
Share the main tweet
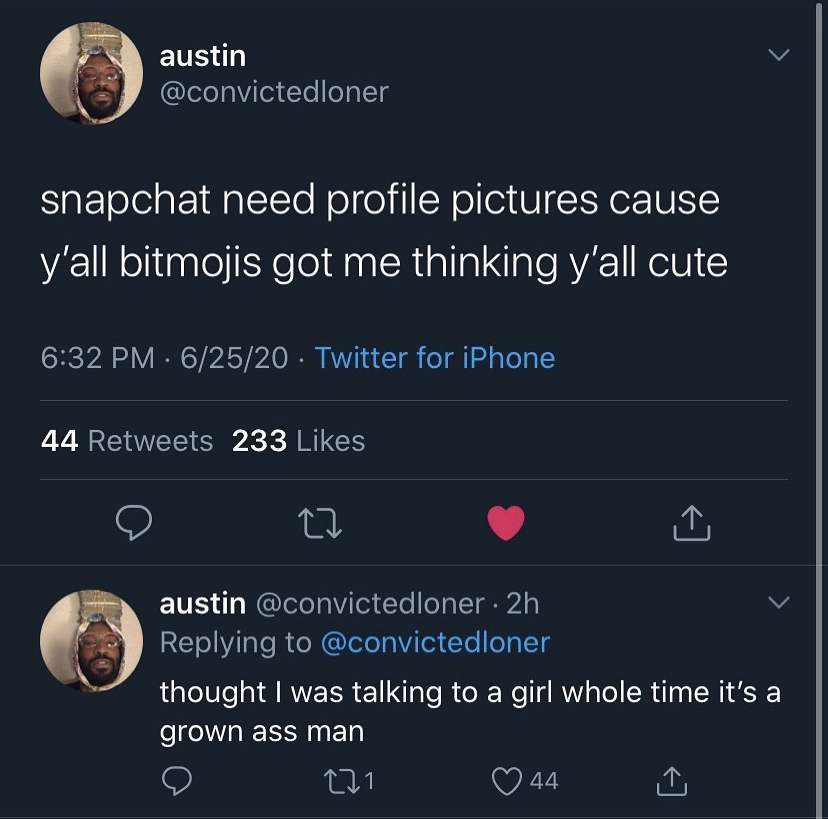(x=691, y=522)
